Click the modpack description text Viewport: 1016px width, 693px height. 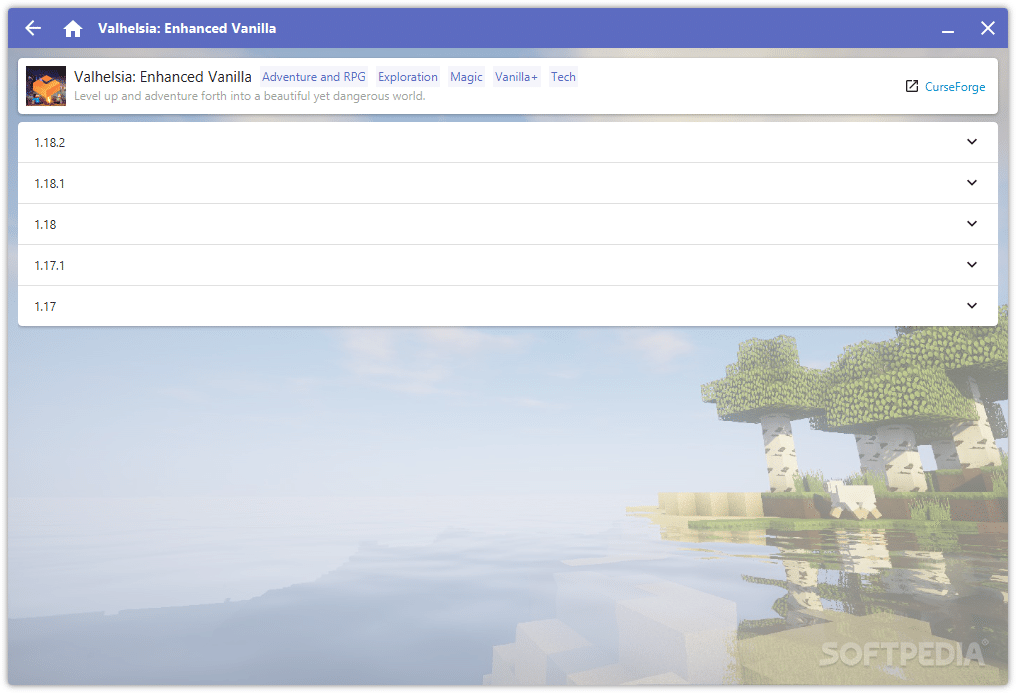tap(249, 96)
